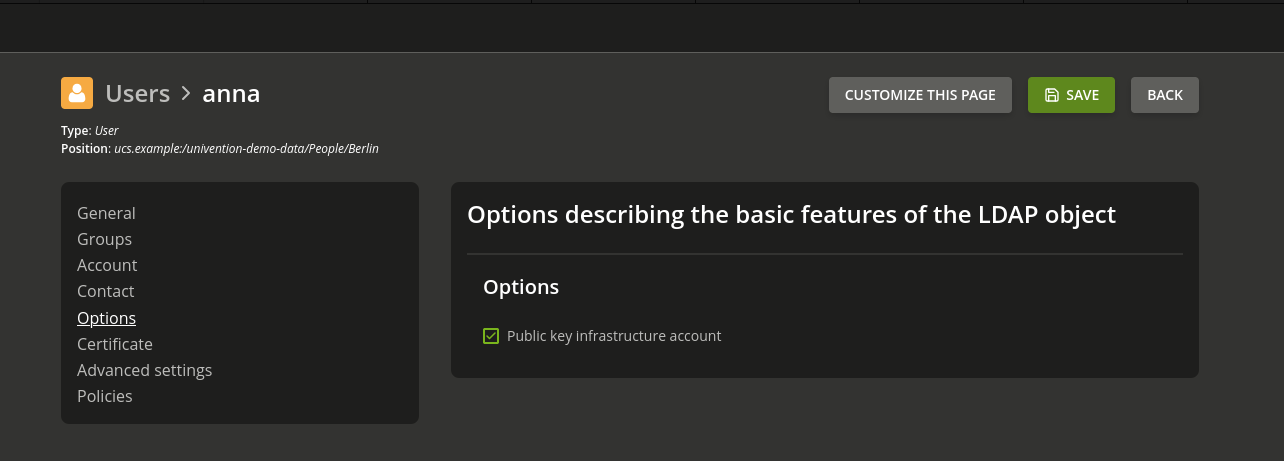The height and width of the screenshot is (461, 1284).
Task: Click the Position path text under the title
Action: (246, 149)
